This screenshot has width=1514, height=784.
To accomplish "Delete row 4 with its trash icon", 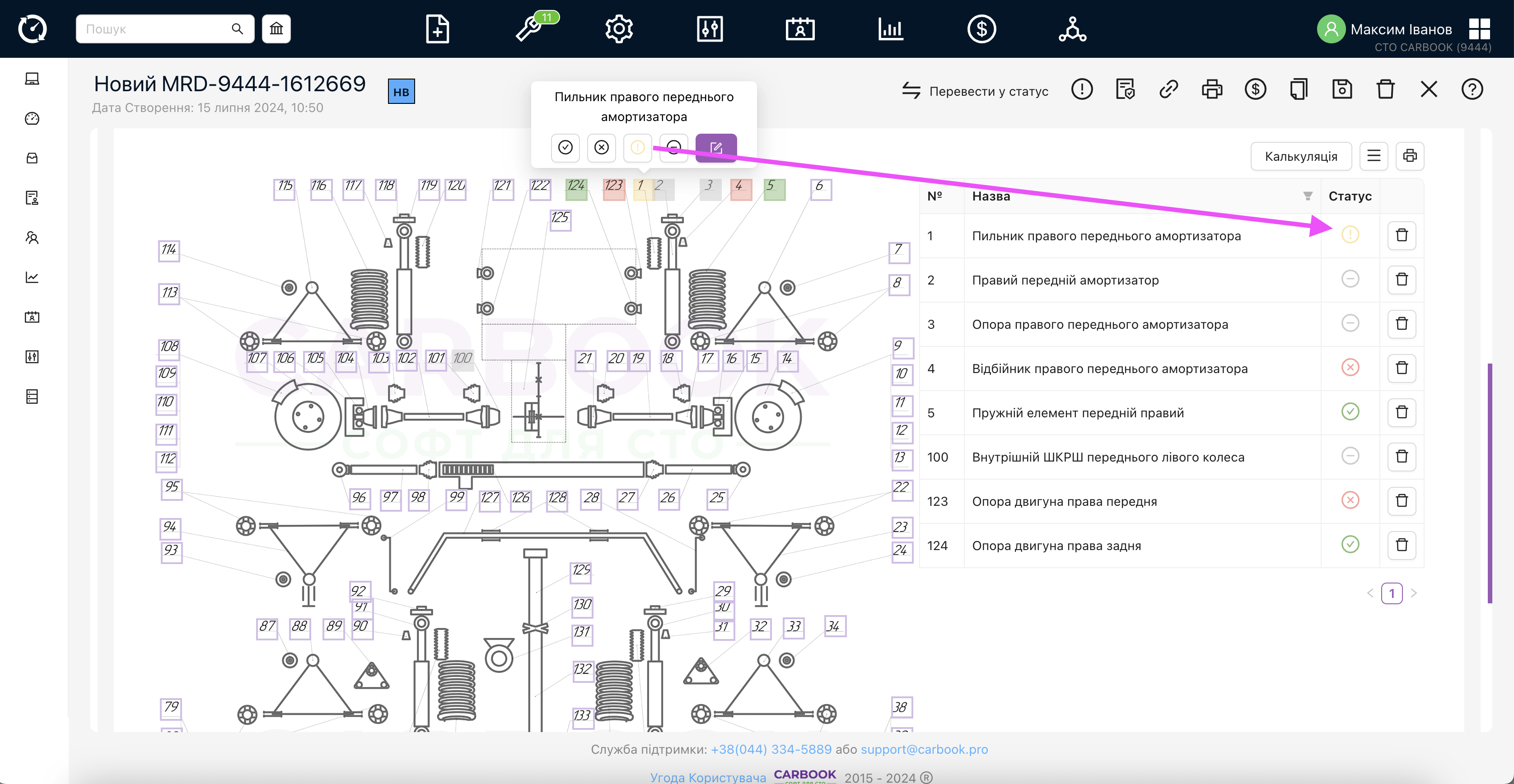I will point(1401,368).
